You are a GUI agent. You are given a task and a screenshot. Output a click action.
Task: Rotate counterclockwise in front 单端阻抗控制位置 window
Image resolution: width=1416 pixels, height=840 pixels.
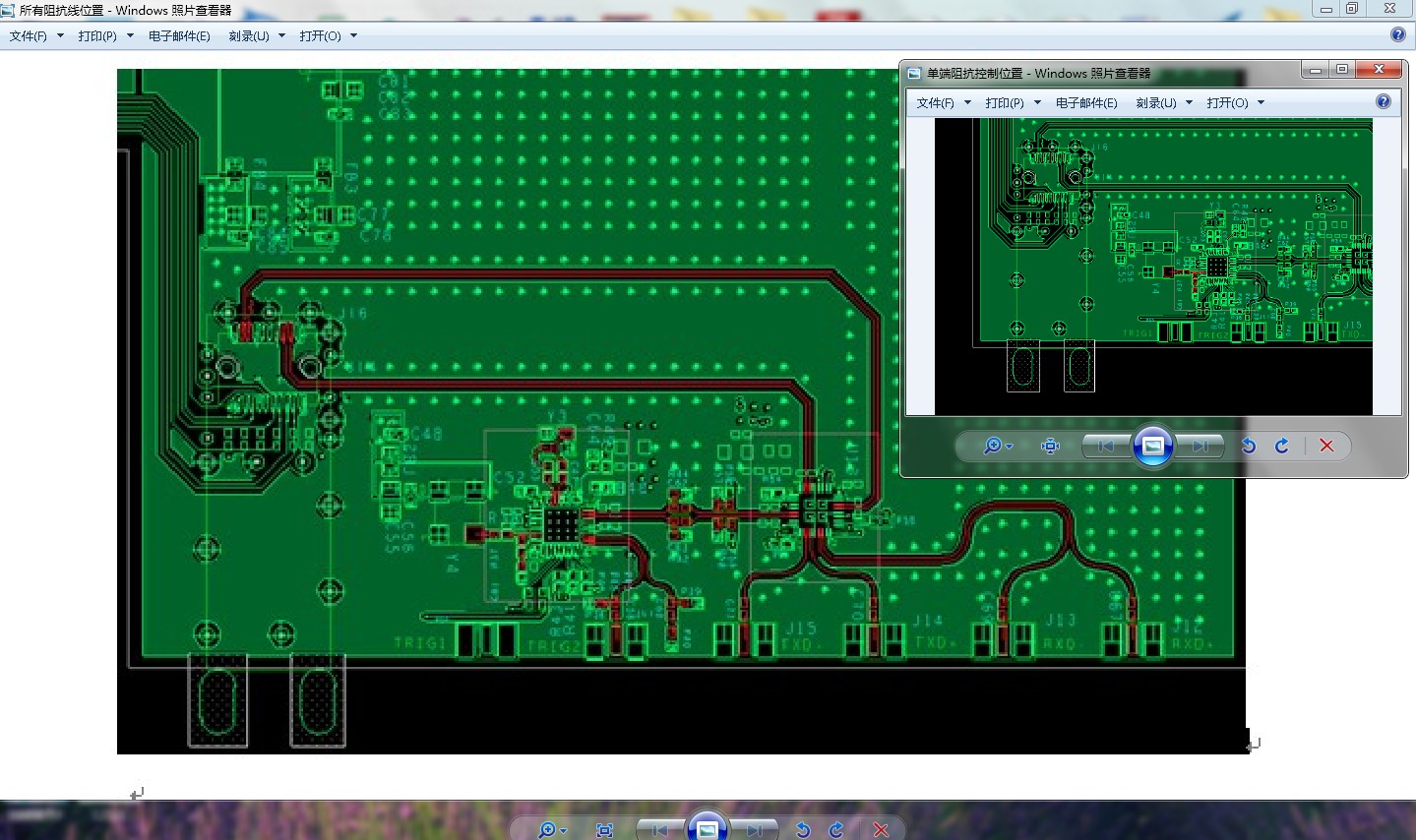1249,447
